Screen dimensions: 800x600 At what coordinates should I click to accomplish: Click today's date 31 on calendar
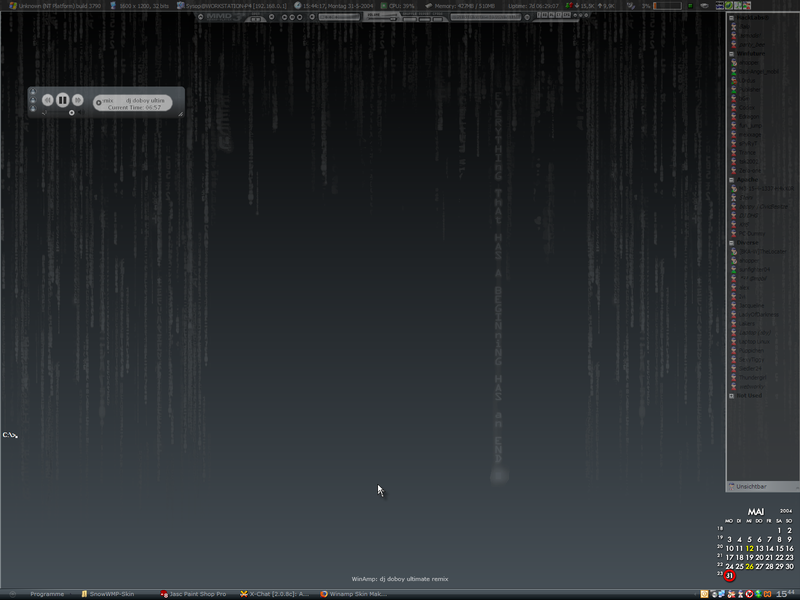point(730,575)
